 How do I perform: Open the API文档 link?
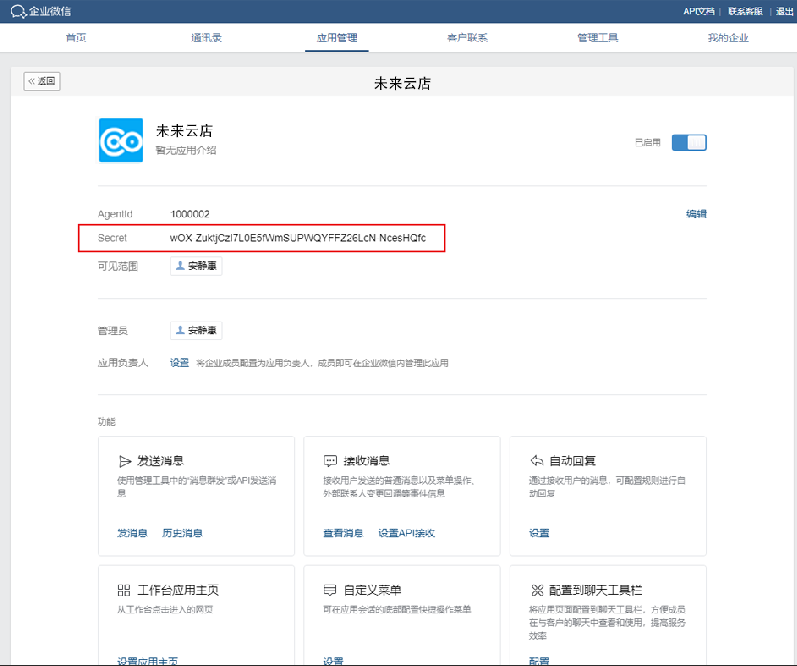[699, 11]
